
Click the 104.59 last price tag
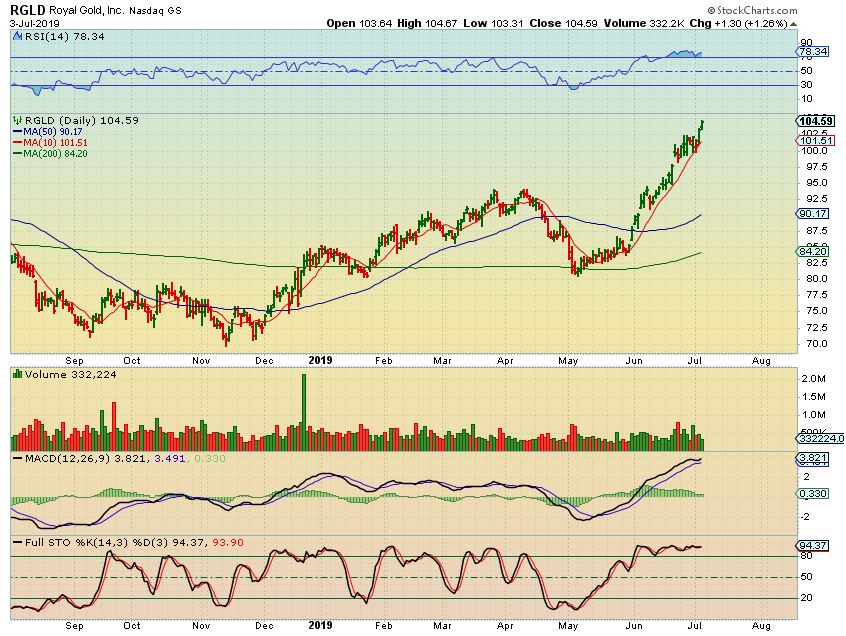[x=816, y=121]
